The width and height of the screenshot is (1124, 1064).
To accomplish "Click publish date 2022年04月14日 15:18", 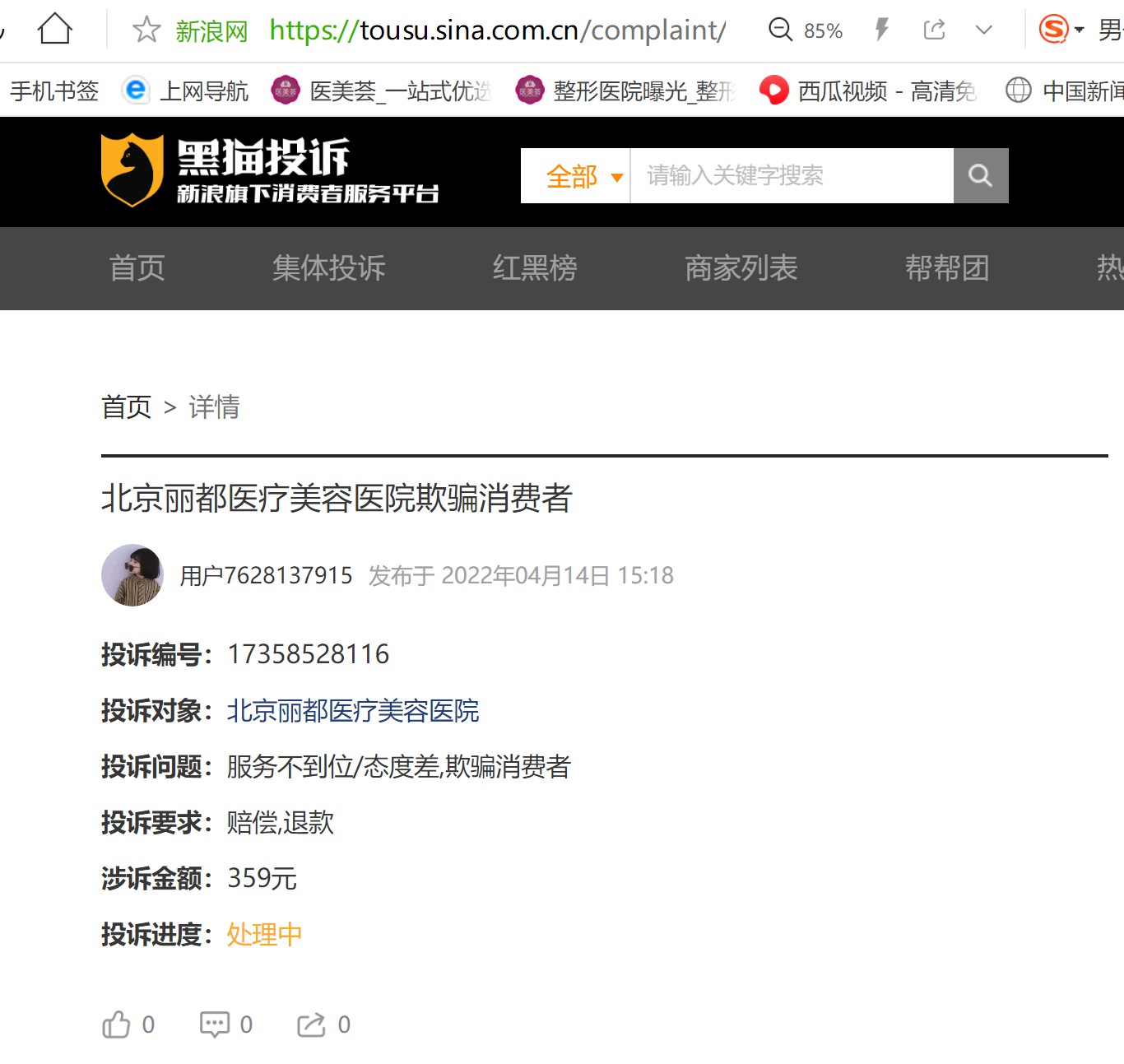I will coord(558,576).
